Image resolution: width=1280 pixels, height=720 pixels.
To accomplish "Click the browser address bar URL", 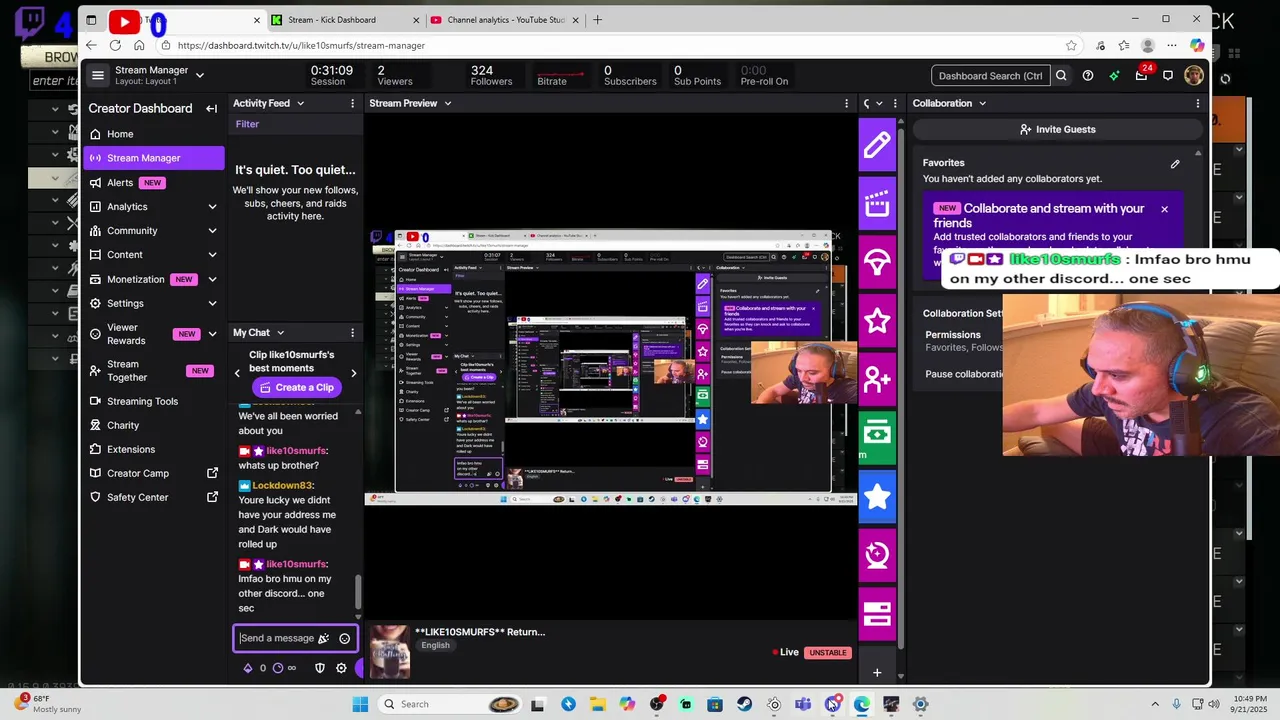I will [301, 45].
